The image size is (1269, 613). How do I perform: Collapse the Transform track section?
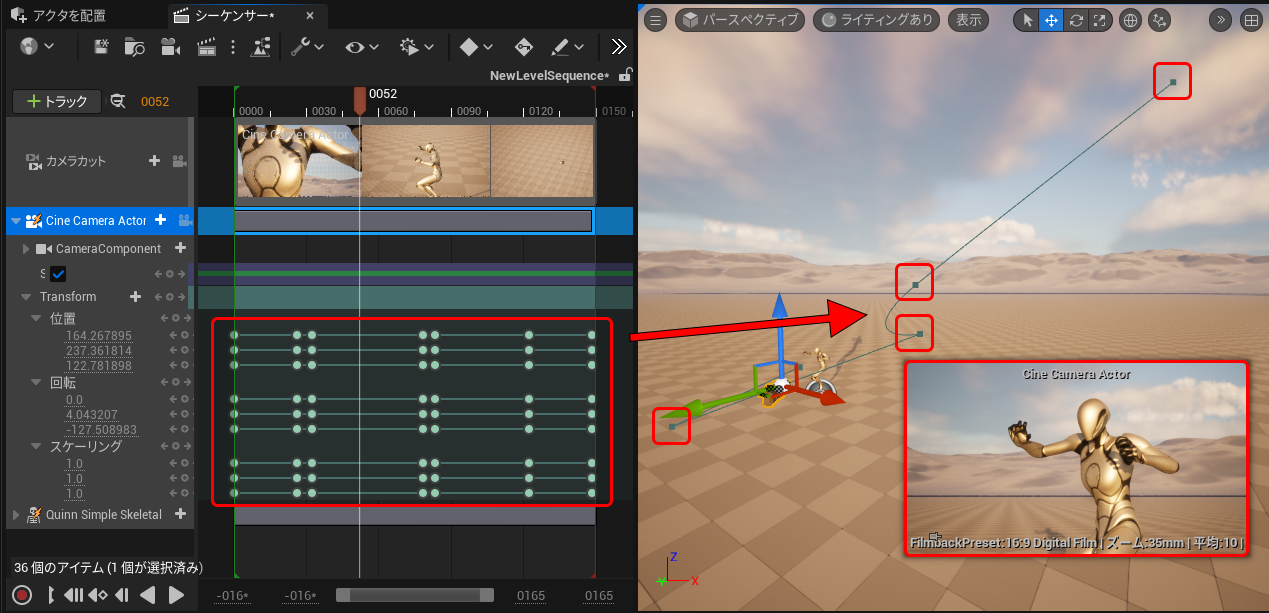click(x=26, y=297)
